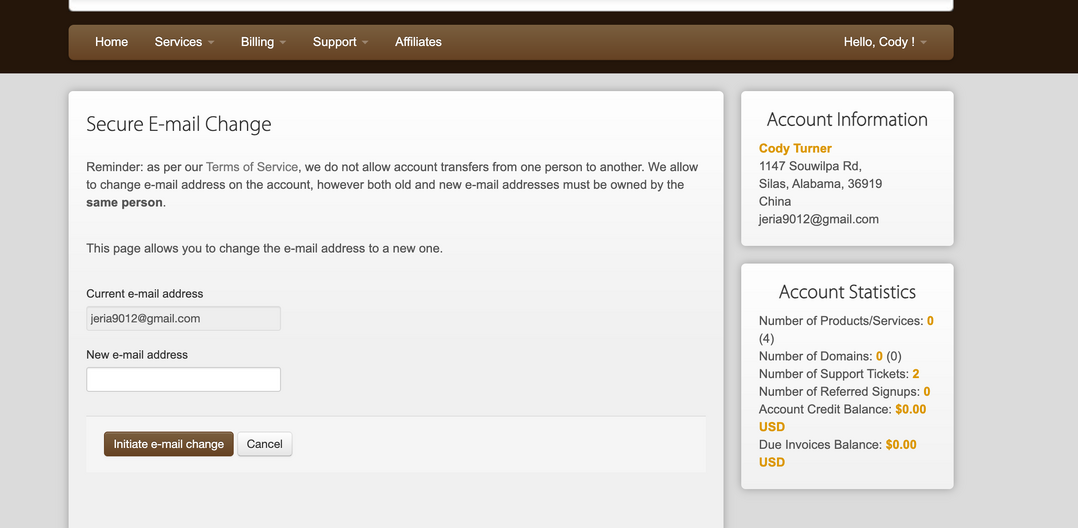The height and width of the screenshot is (528, 1078).
Task: Click the Products/Services count value
Action: pyautogui.click(x=930, y=321)
